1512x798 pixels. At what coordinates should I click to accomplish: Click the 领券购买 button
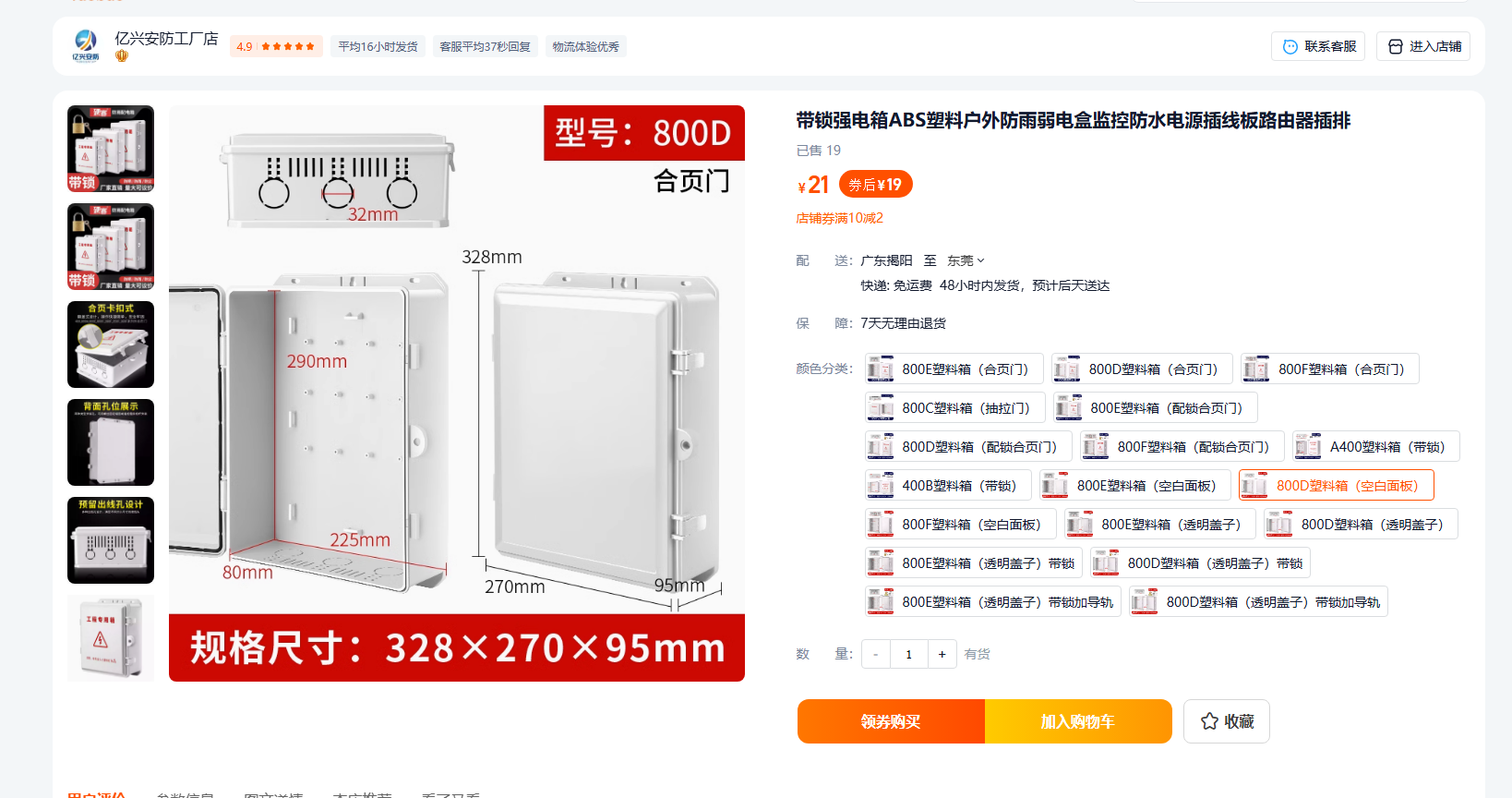(891, 721)
